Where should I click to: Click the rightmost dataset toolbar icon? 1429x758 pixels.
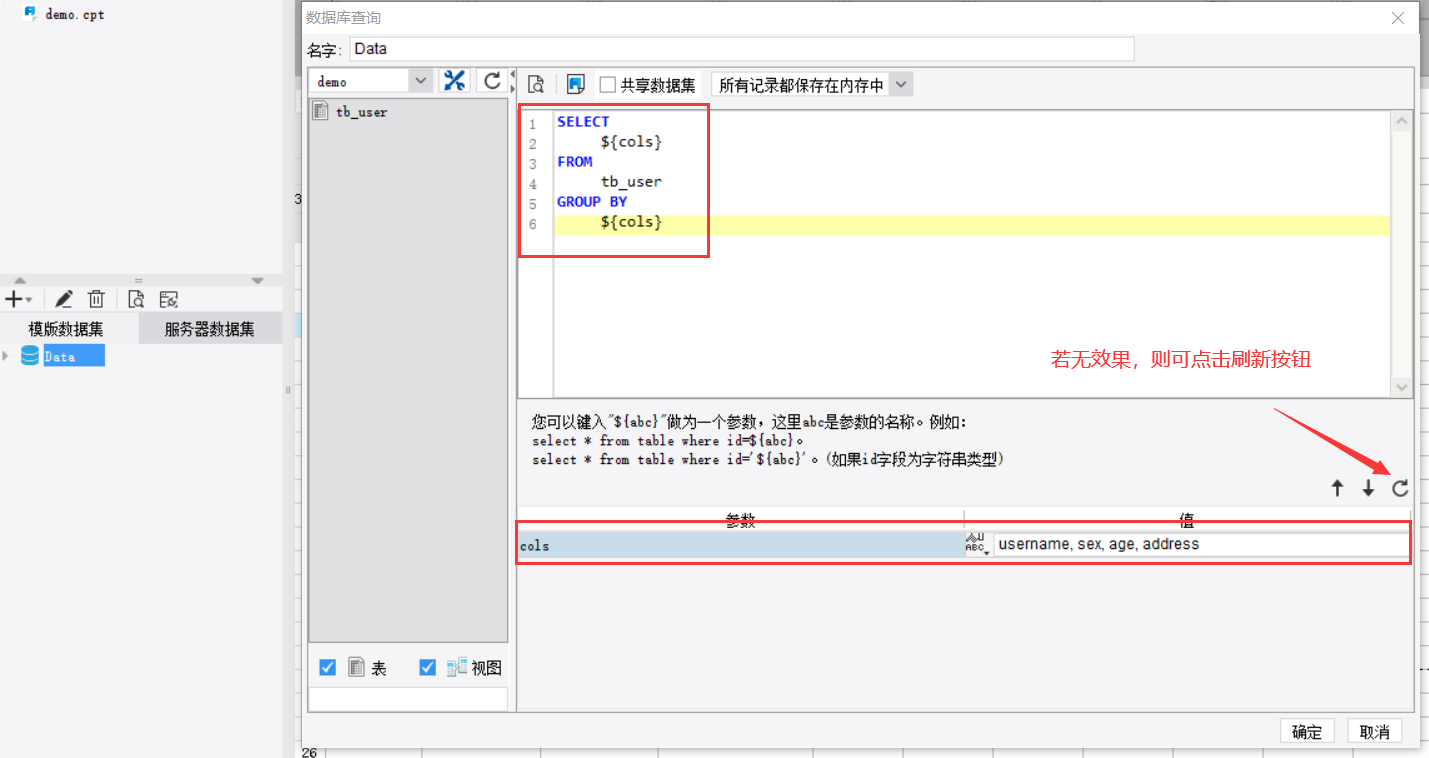point(168,299)
